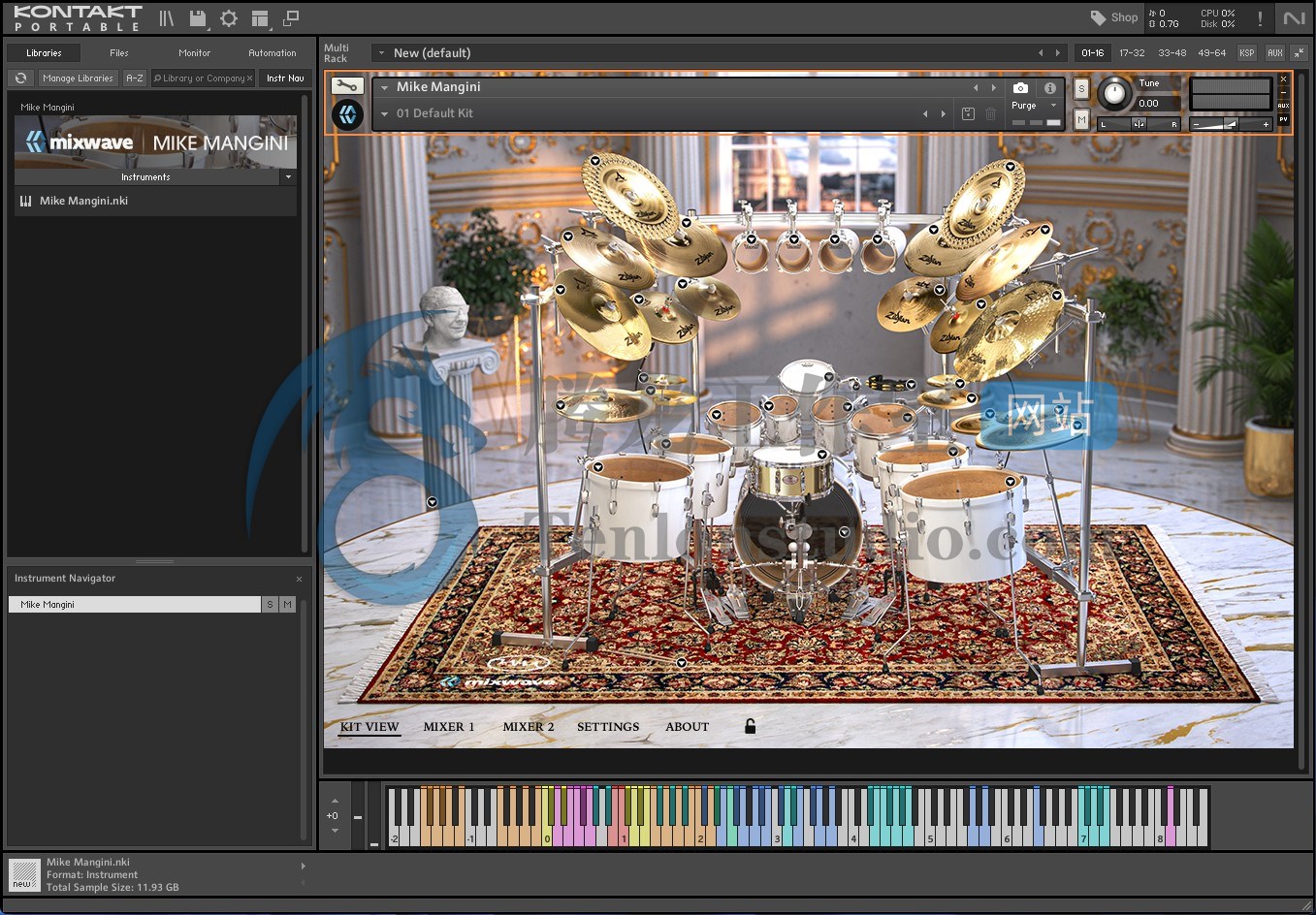Load the previous multi arrow
This screenshot has height=915, width=1316.
pyautogui.click(x=1041, y=53)
